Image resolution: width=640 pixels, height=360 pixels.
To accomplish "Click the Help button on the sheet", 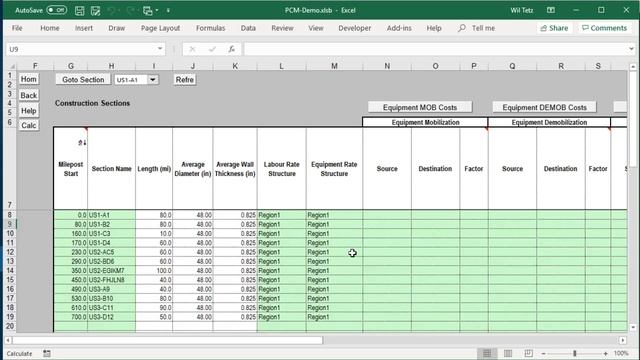I will [29, 111].
